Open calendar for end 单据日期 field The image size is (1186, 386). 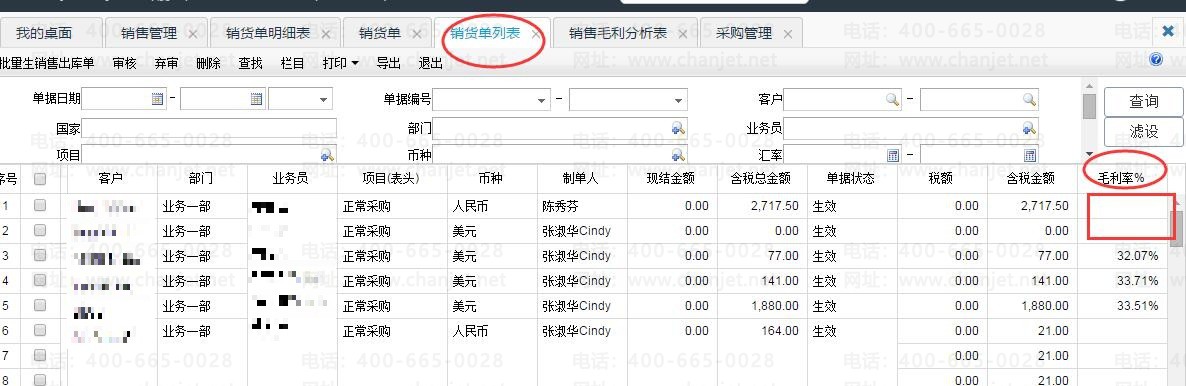256,99
